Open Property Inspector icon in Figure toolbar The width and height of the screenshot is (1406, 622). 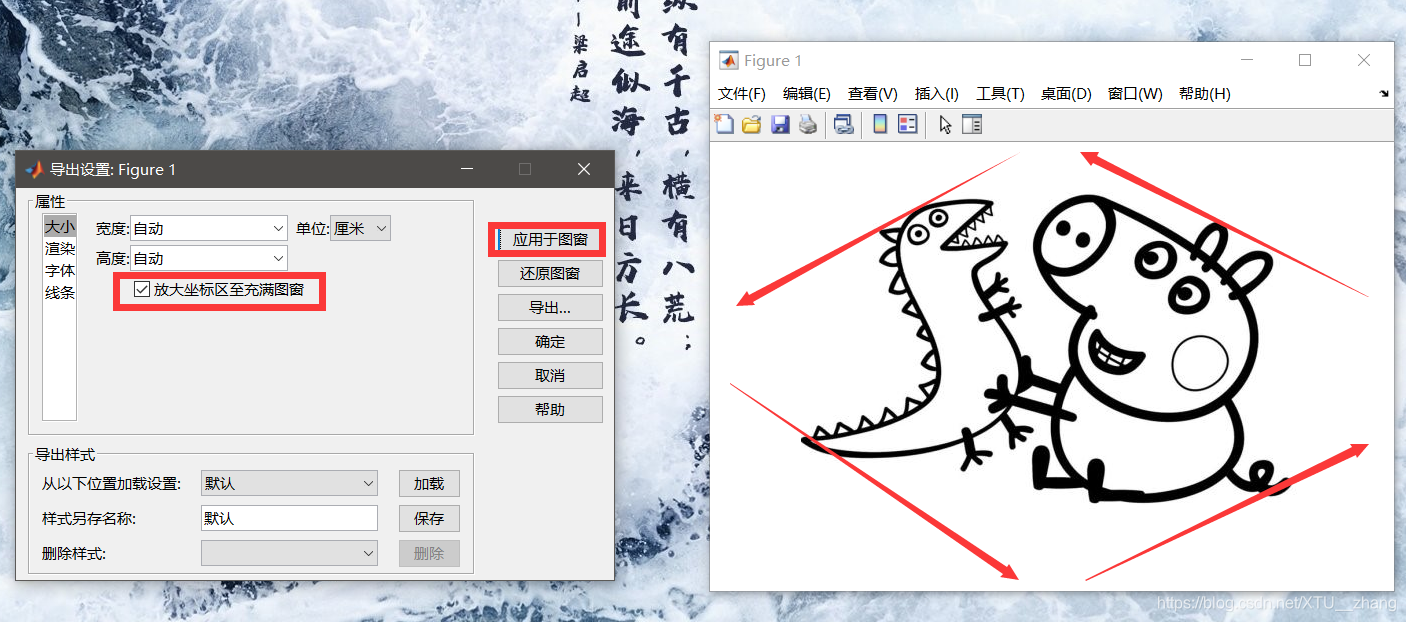[972, 124]
